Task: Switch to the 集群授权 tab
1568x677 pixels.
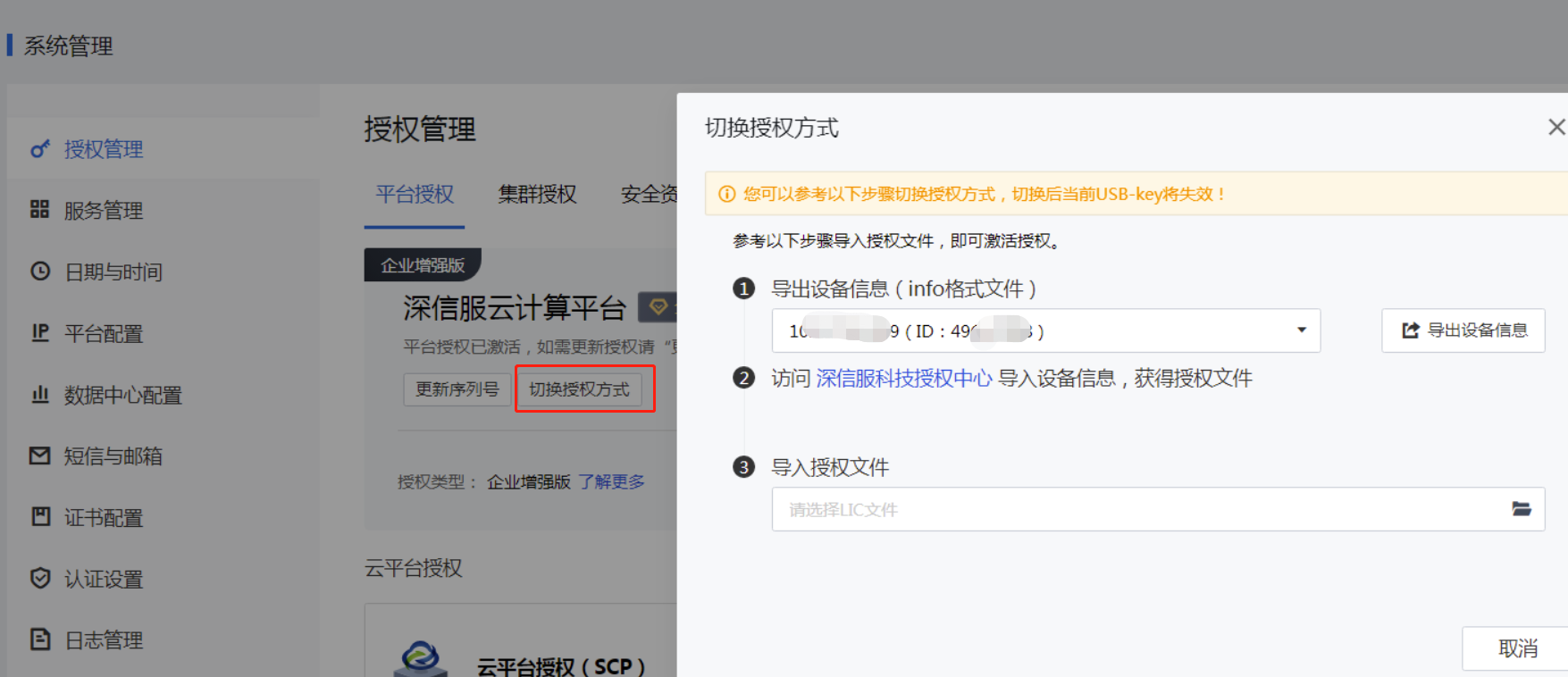Action: [x=537, y=195]
